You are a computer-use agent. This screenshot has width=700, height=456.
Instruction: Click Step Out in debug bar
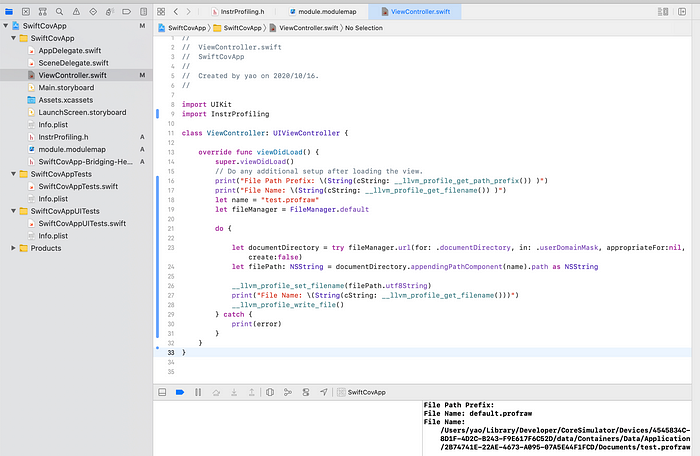252,392
